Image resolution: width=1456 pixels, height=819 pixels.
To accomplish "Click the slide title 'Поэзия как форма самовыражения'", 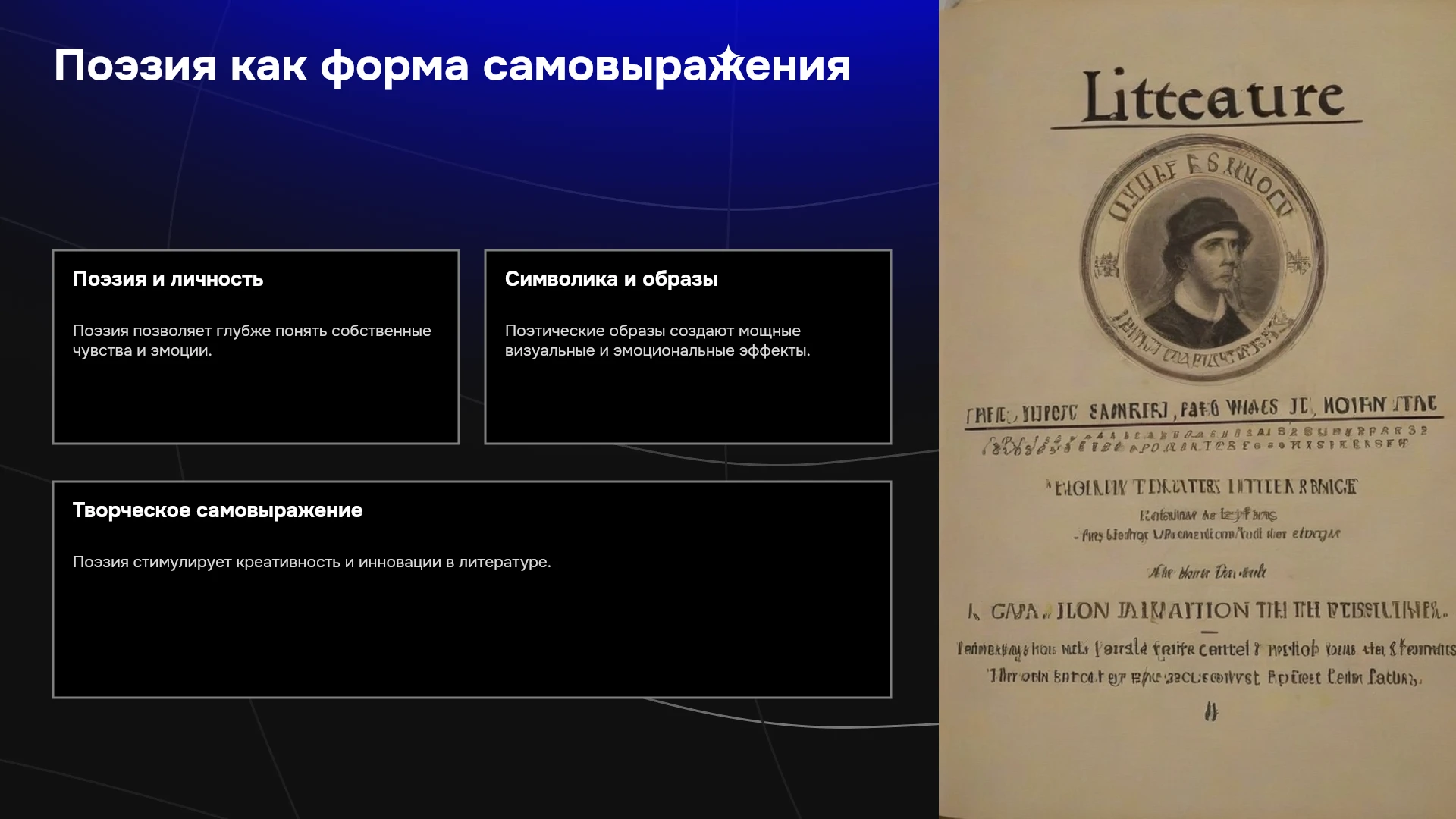I will [452, 66].
